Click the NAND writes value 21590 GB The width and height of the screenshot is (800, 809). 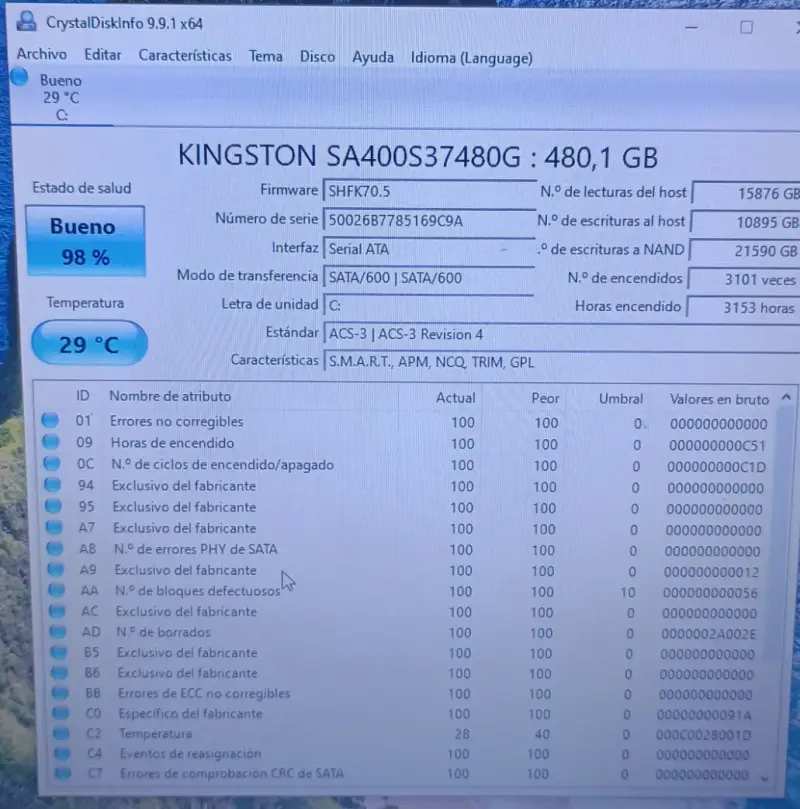point(745,251)
